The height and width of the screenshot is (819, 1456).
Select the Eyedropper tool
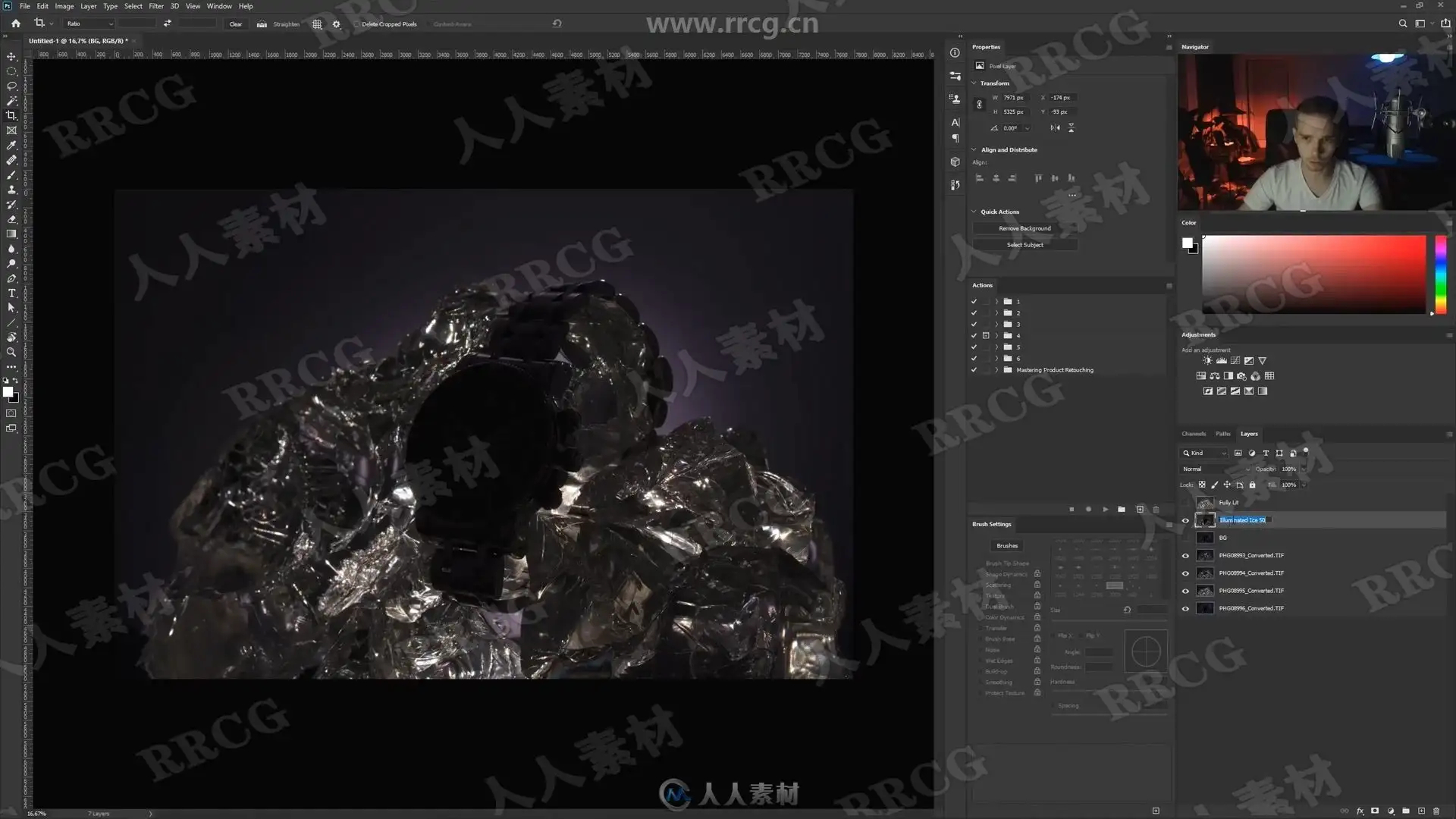[x=11, y=145]
